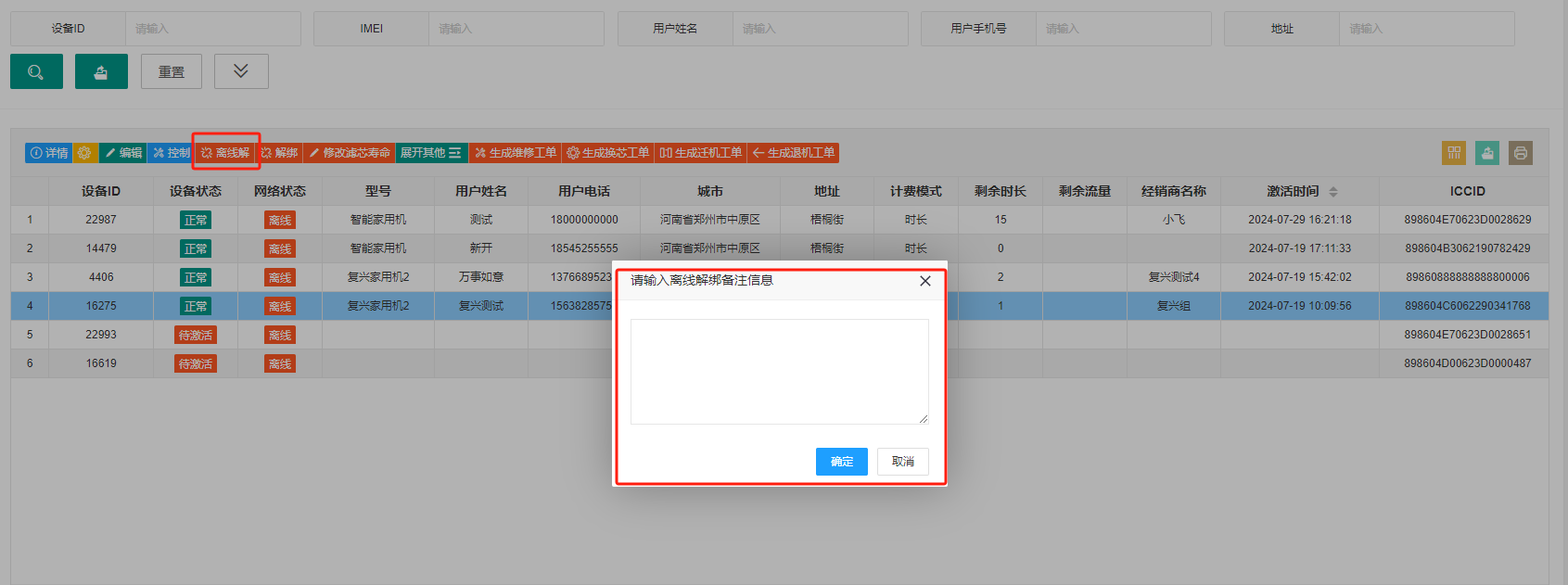The image size is (1568, 585).
Task: Focus the 设备ID input field
Action: click(x=213, y=29)
